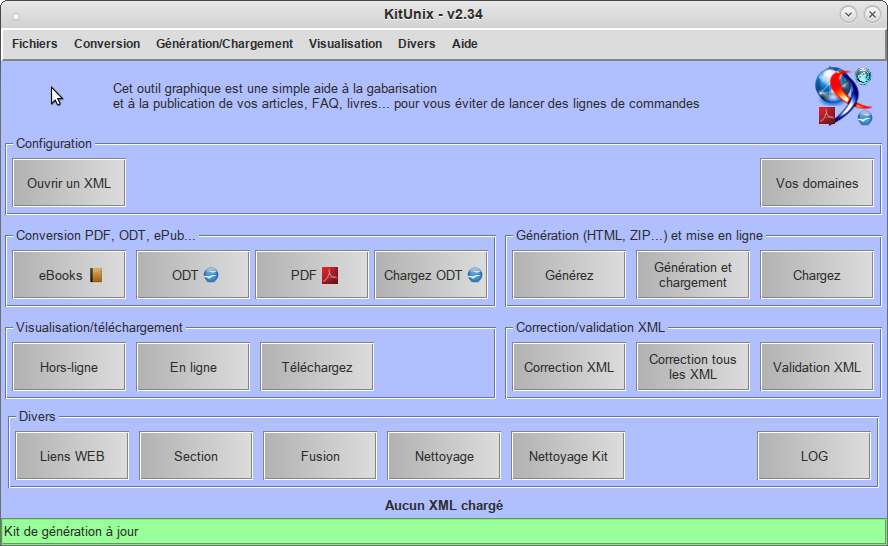The width and height of the screenshot is (888, 546).
Task: Open the Visualisation menu
Action: tap(345, 44)
